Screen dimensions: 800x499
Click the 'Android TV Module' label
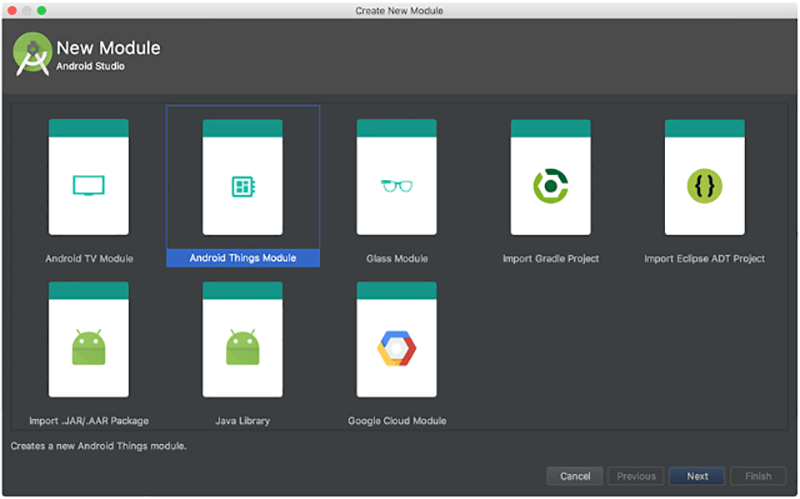89,259
